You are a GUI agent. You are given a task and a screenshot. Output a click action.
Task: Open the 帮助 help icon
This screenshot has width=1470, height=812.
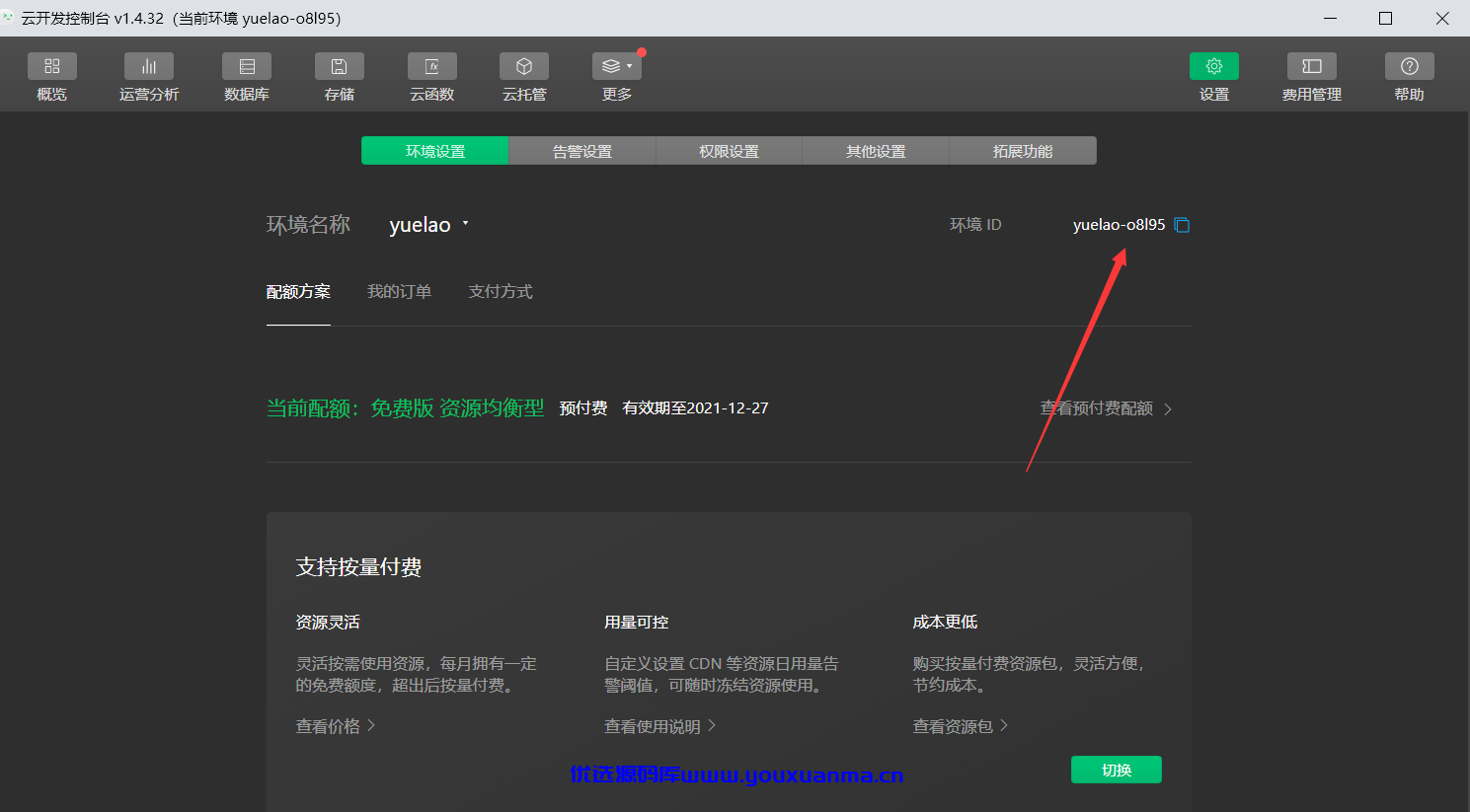point(1410,66)
